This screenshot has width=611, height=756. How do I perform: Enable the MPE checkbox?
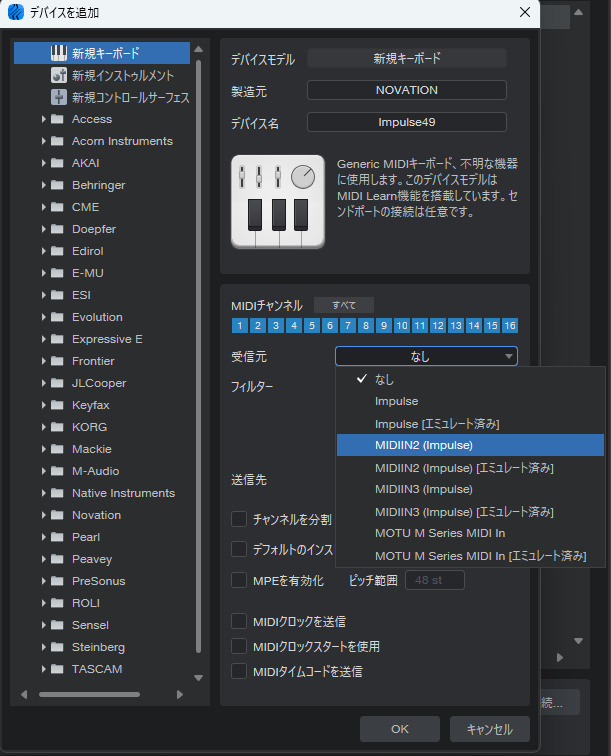[239, 580]
